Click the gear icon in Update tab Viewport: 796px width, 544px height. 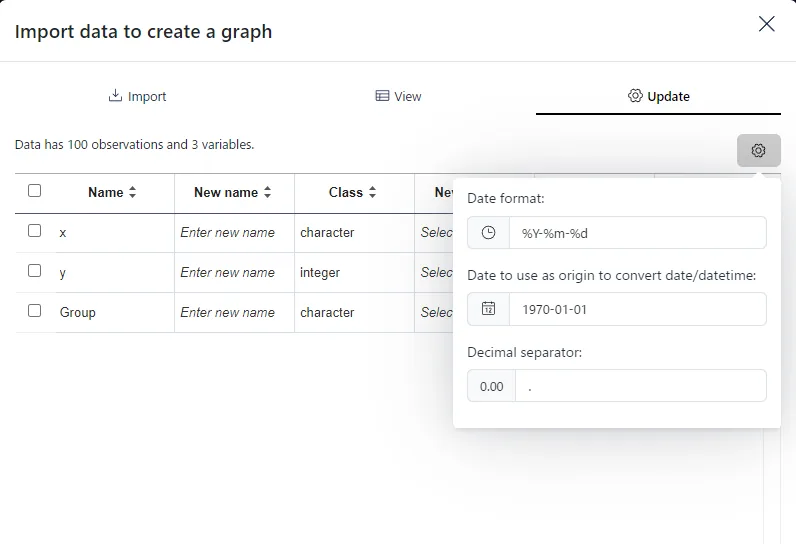(x=635, y=95)
